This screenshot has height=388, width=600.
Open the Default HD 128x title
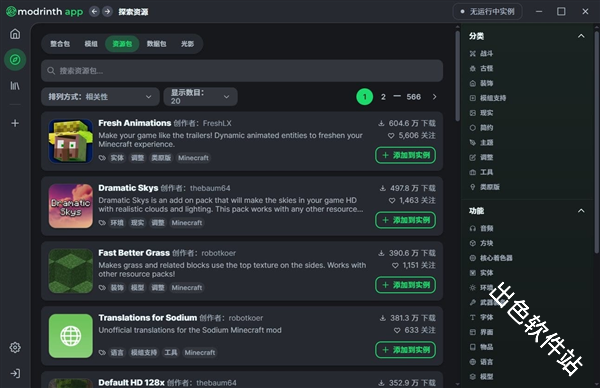point(131,383)
